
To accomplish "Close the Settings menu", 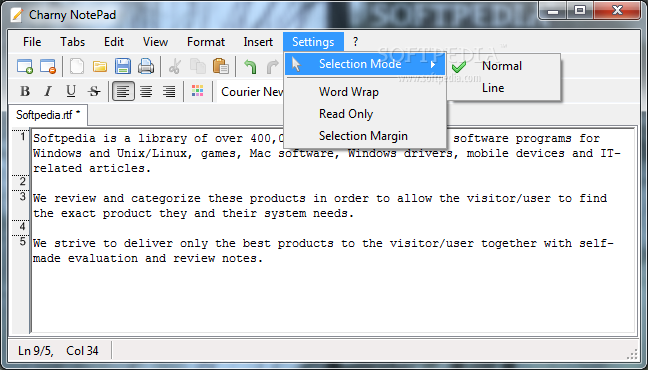I will 313,42.
